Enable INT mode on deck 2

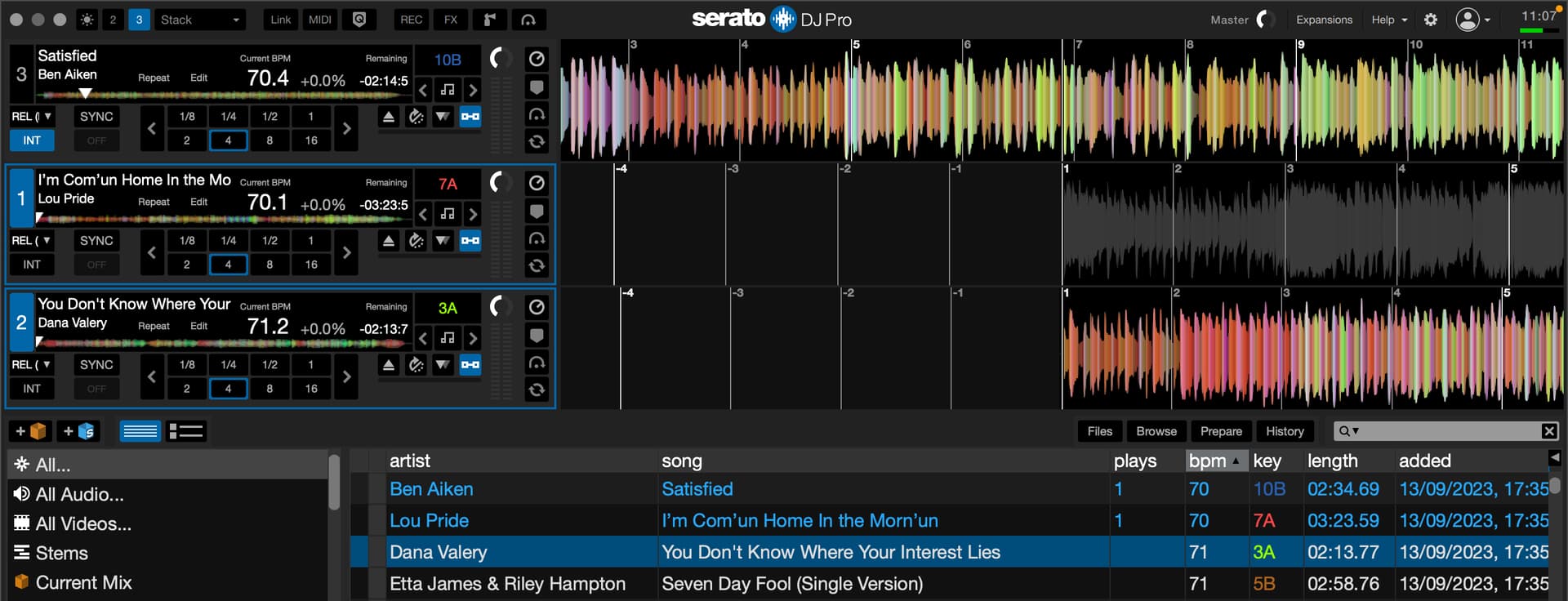(x=32, y=389)
